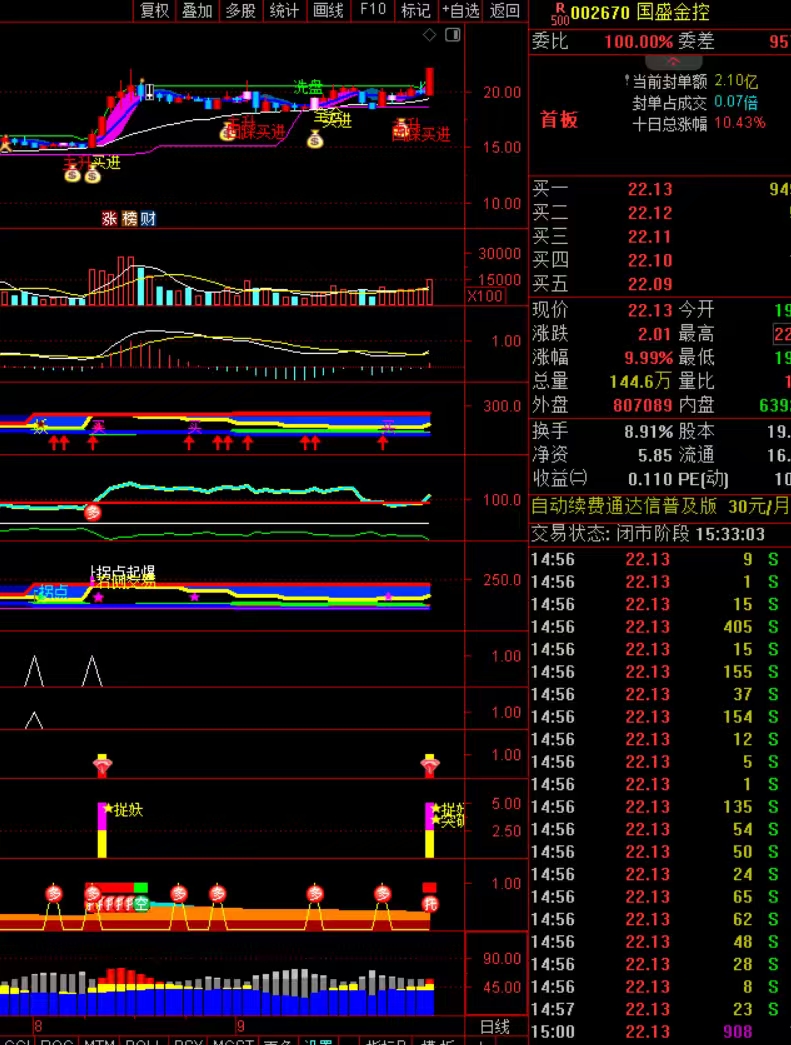The width and height of the screenshot is (791, 1045).
Task: Open the 统计 statistics tool
Action: pyautogui.click(x=285, y=11)
